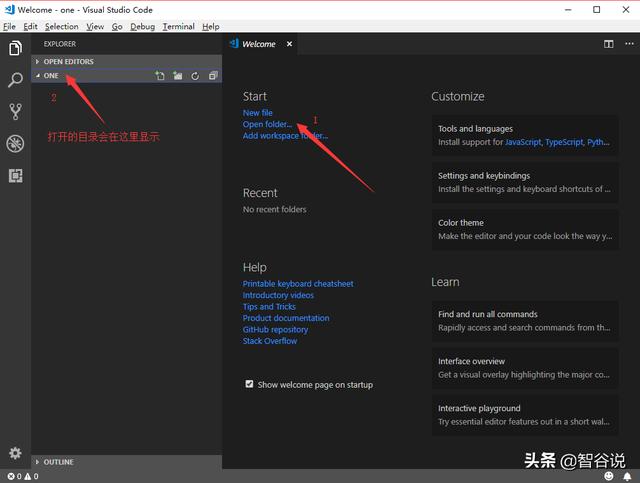Click the New file link
The height and width of the screenshot is (483, 640).
(258, 113)
